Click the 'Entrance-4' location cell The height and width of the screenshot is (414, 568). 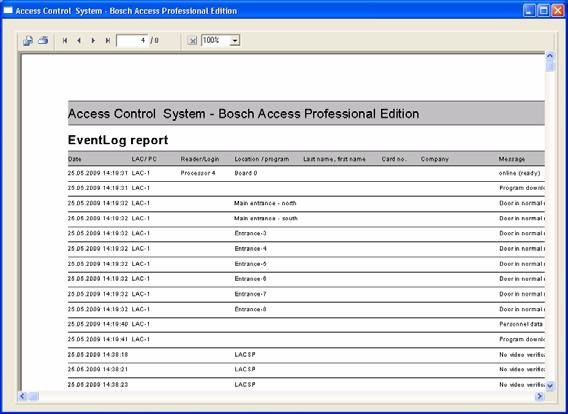point(250,248)
